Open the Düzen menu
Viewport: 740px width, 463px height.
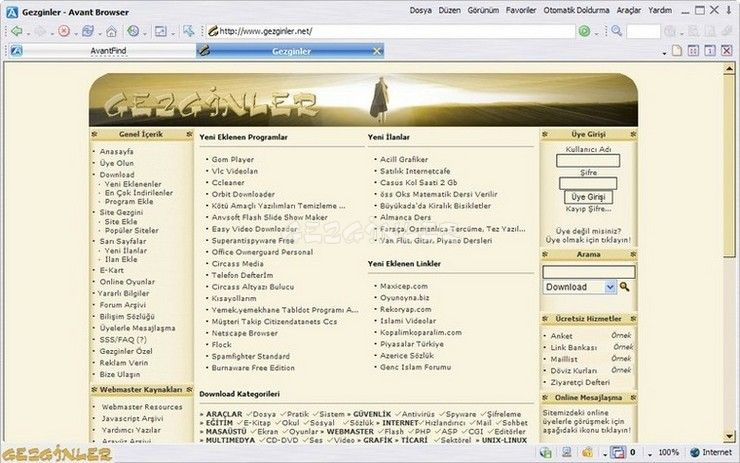point(449,10)
